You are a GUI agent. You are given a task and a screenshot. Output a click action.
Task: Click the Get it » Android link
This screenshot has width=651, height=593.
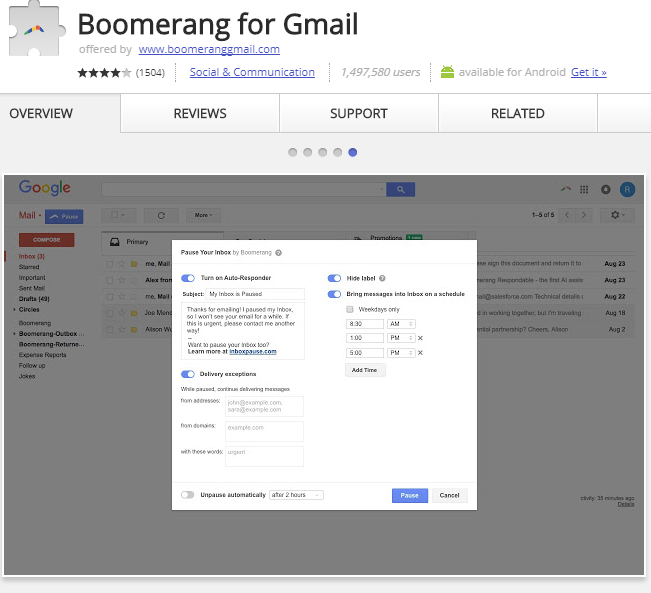pyautogui.click(x=589, y=72)
